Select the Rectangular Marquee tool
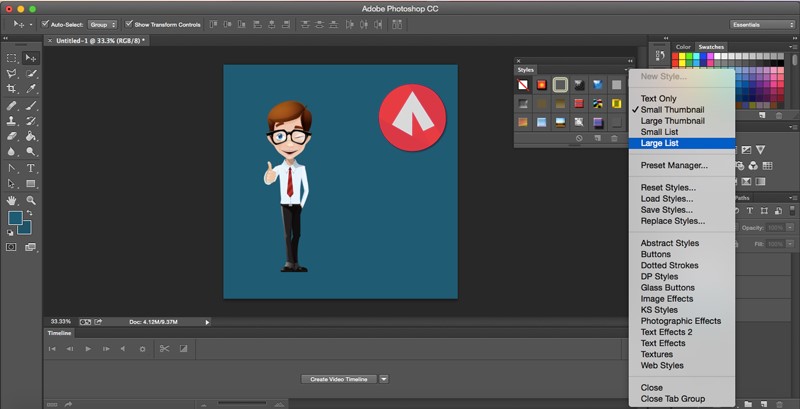 click(11, 58)
